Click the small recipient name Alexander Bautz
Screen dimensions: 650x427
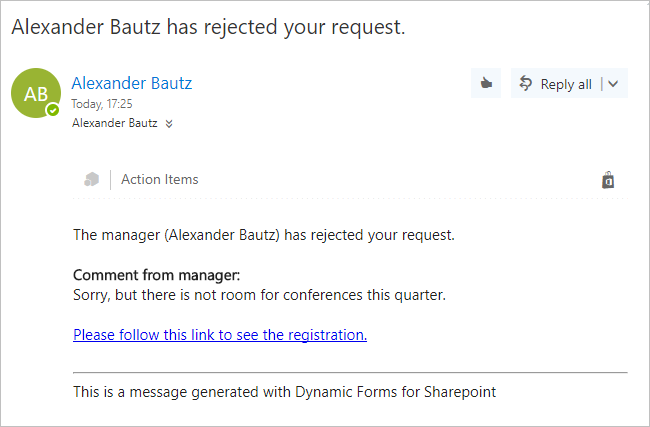(115, 124)
